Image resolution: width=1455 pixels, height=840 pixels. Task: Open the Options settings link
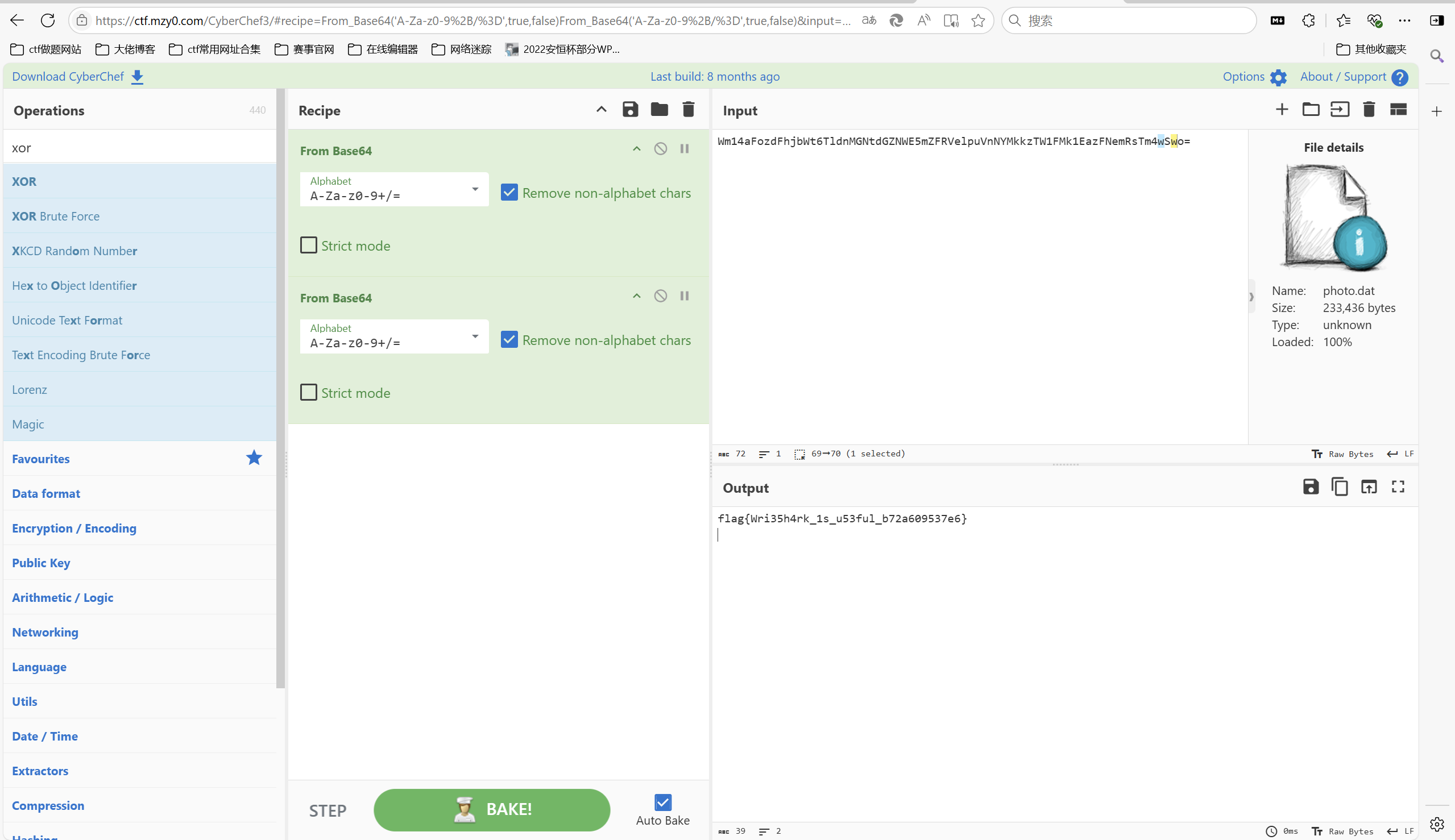coord(1255,77)
